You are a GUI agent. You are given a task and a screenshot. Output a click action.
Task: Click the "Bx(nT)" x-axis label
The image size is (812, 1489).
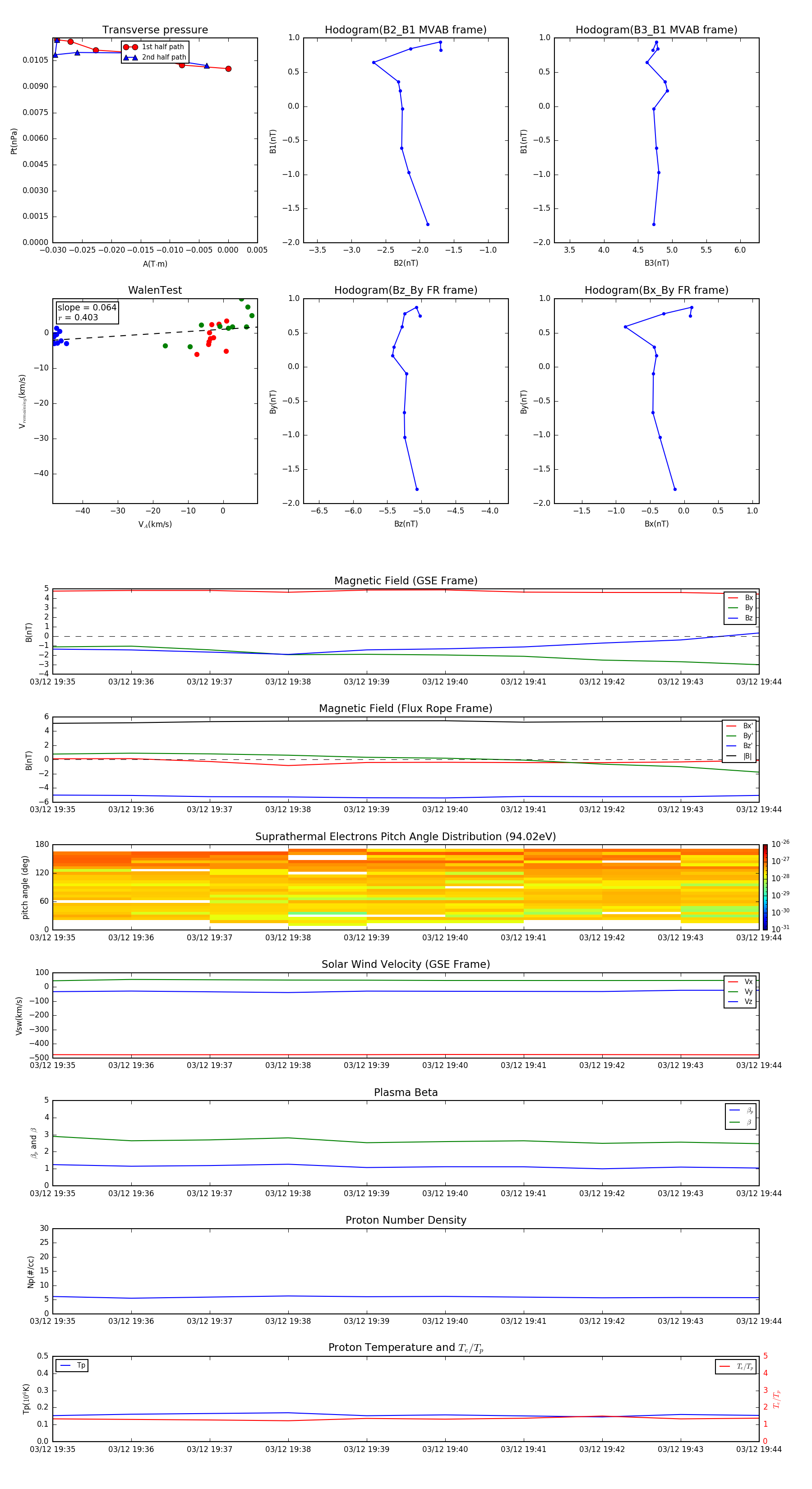656,524
